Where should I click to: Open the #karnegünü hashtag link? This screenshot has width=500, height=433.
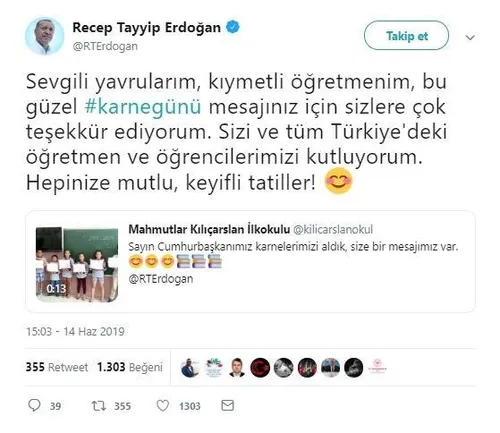(x=143, y=107)
